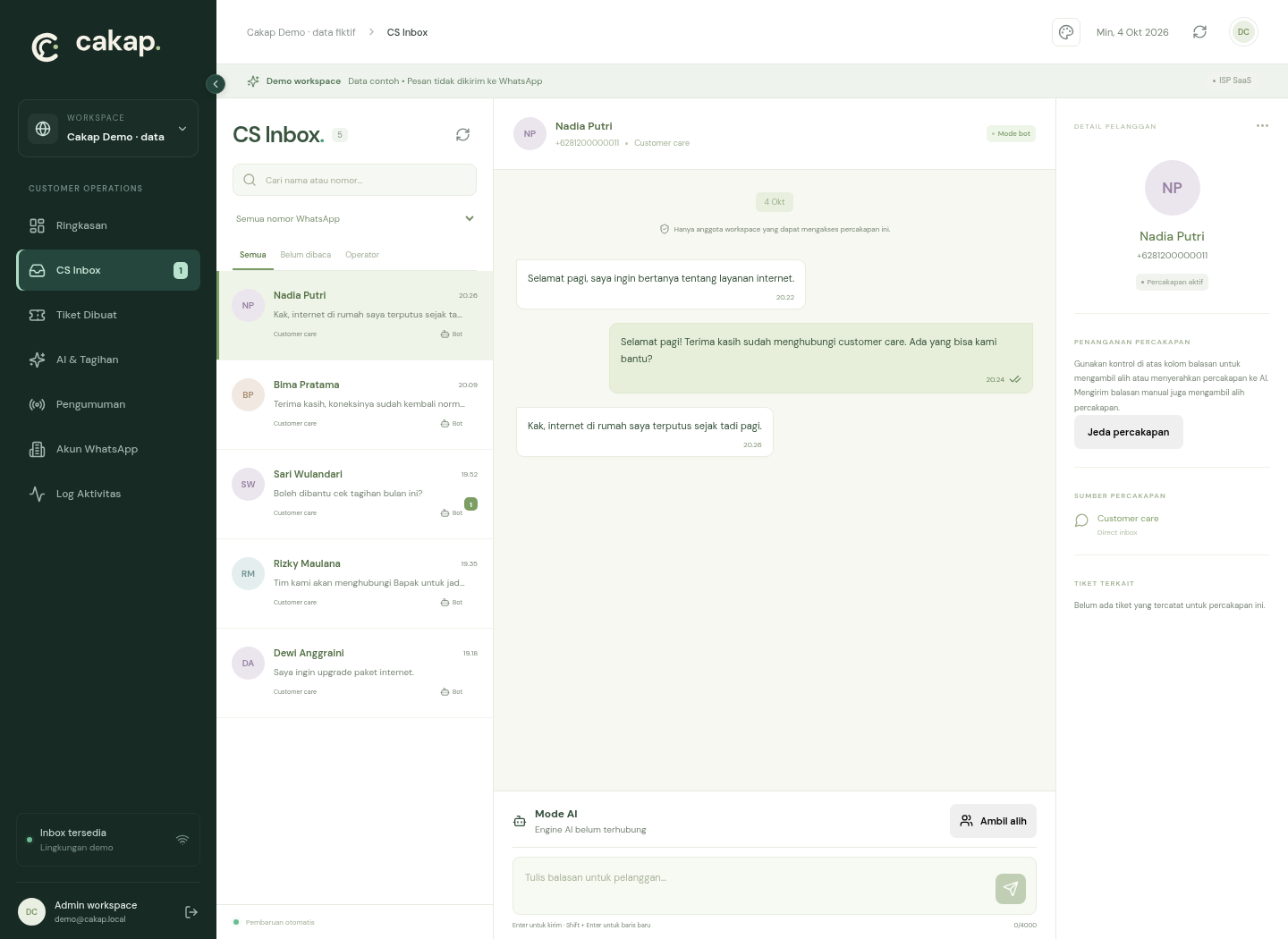1288x939 pixels.
Task: Open Ringkasan from the sidebar
Action: click(x=108, y=225)
